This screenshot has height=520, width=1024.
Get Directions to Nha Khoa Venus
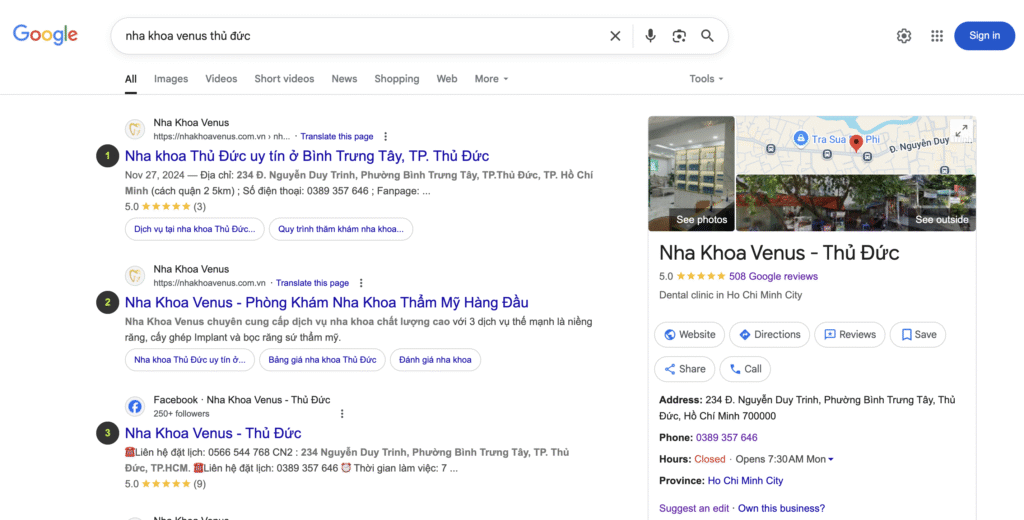769,334
